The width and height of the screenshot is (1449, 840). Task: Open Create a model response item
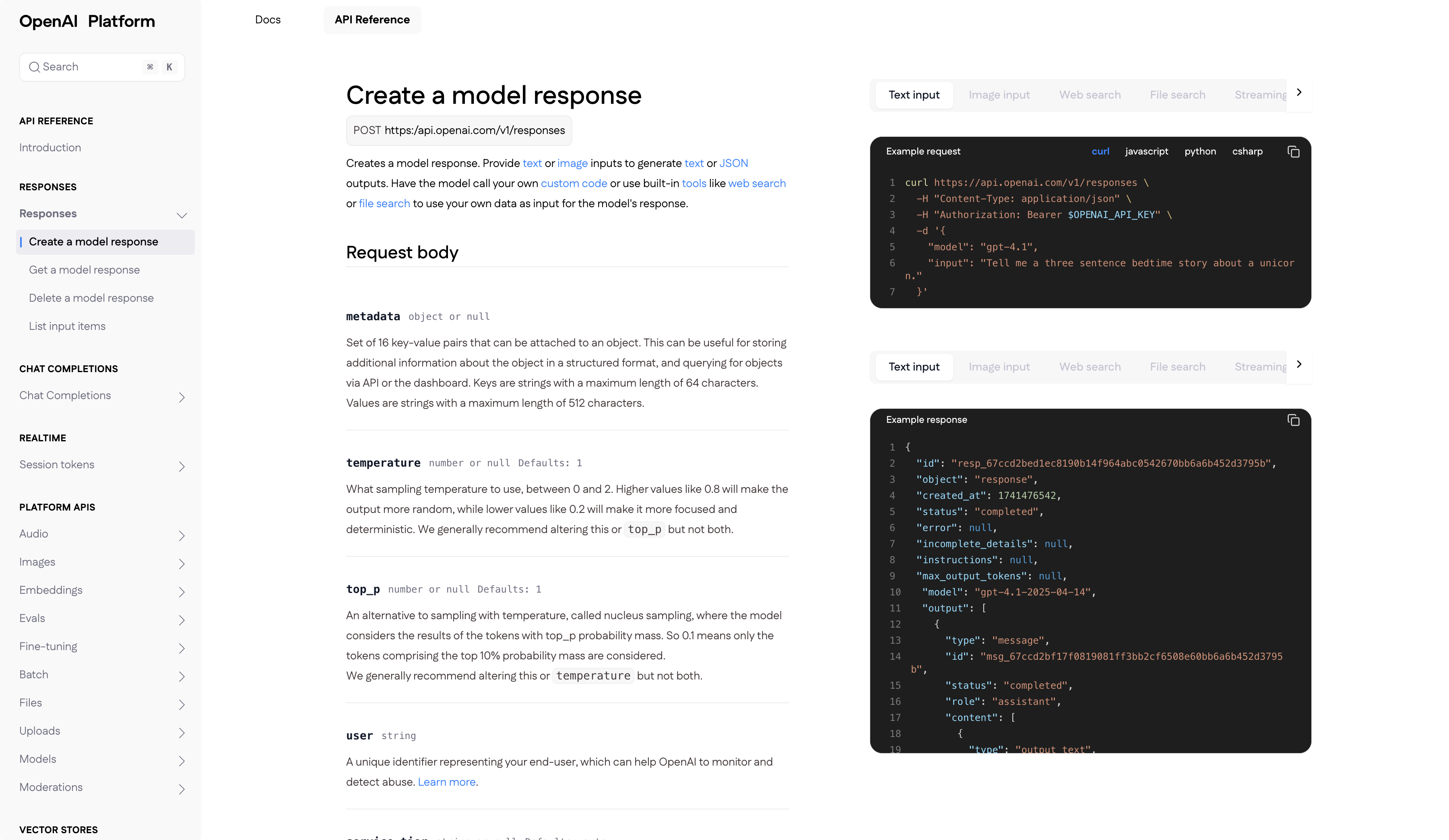tap(105, 242)
